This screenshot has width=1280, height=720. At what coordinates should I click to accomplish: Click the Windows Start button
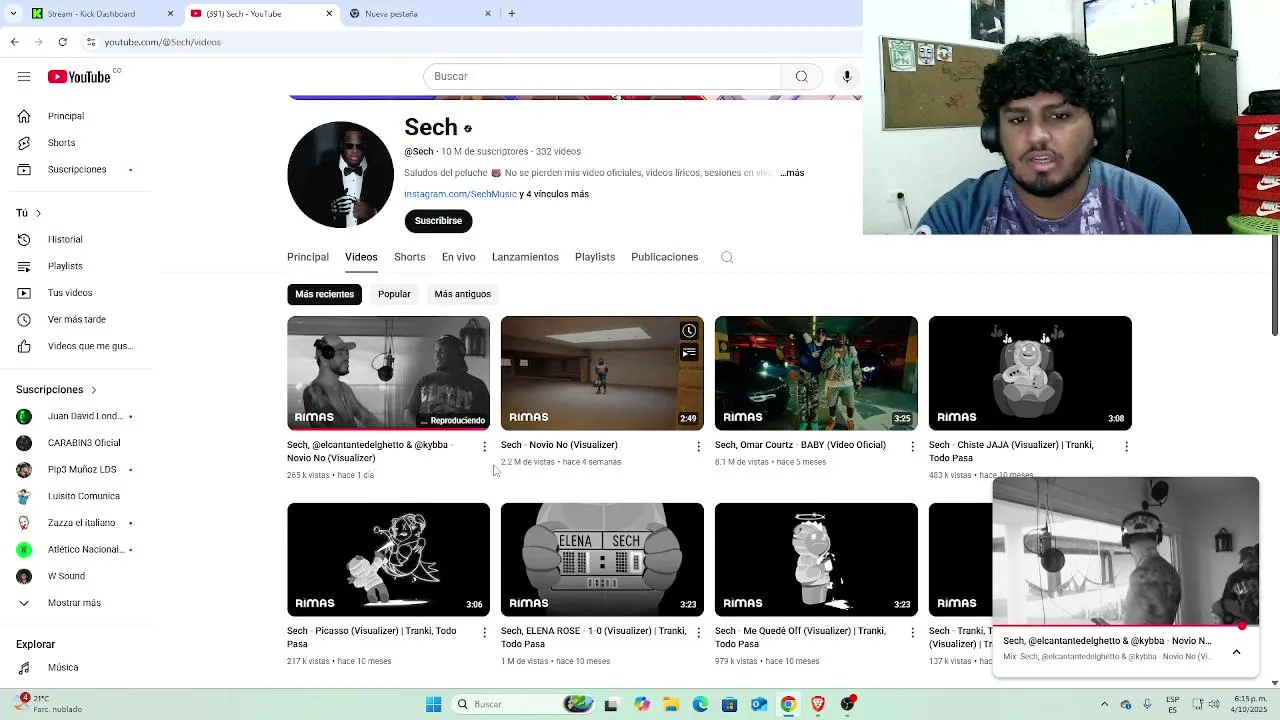[x=433, y=704]
